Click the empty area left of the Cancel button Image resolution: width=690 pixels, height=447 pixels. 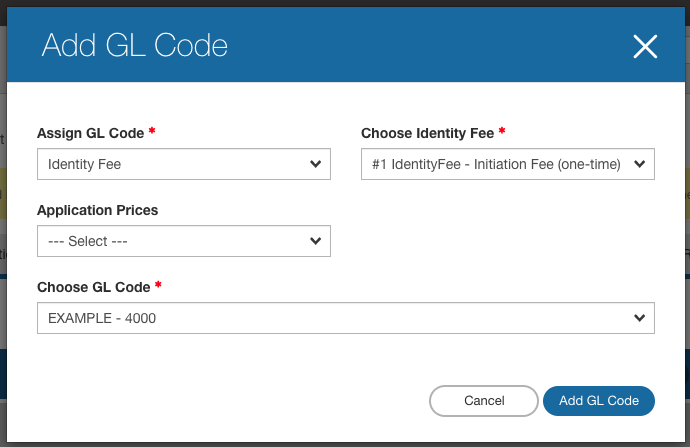230,400
